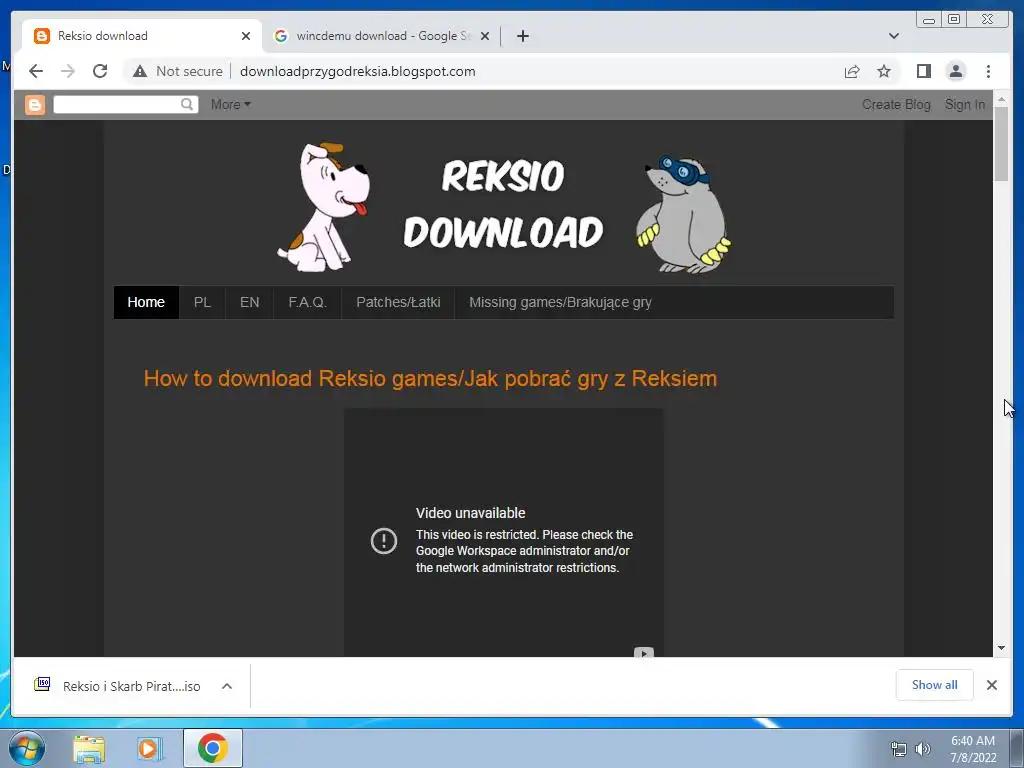Select the Home navigation item

click(x=146, y=302)
